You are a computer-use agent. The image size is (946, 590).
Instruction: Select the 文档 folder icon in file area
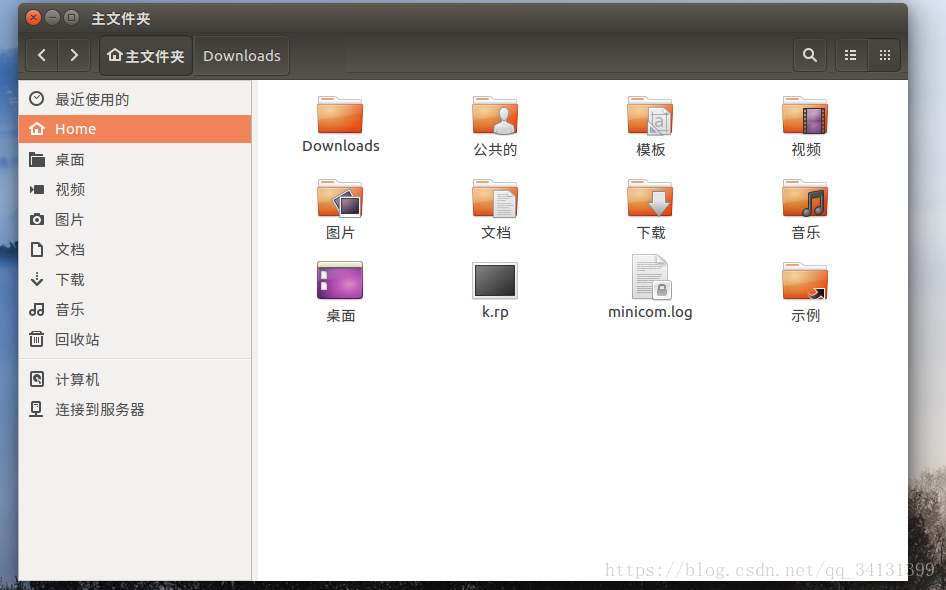click(x=495, y=198)
